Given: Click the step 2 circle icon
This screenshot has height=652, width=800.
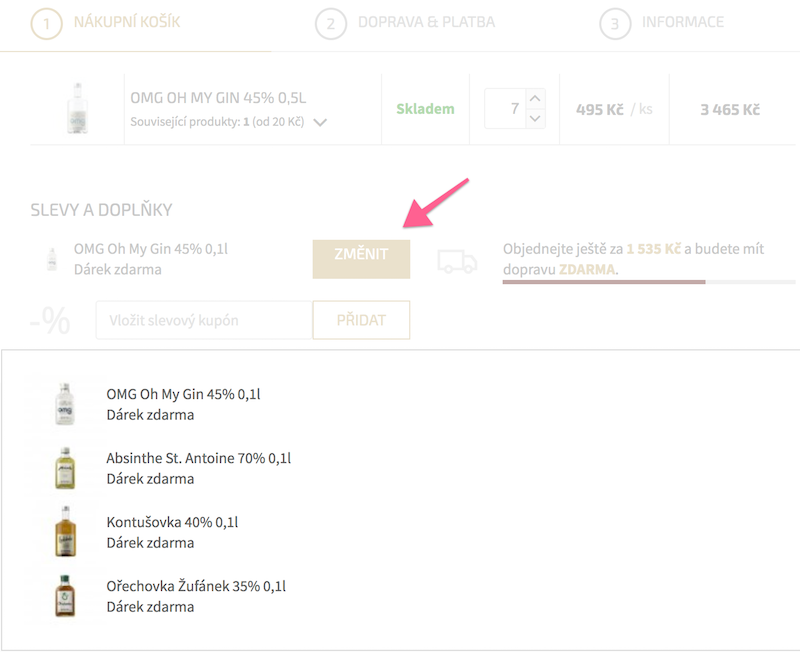Looking at the screenshot, I should (331, 23).
